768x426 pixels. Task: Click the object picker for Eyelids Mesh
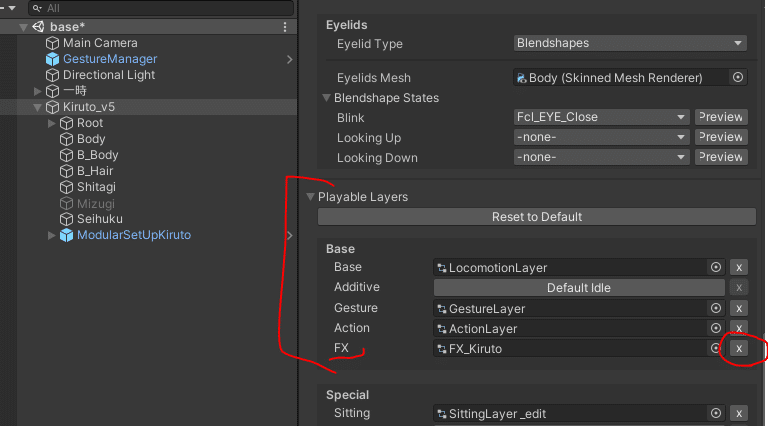tap(738, 77)
